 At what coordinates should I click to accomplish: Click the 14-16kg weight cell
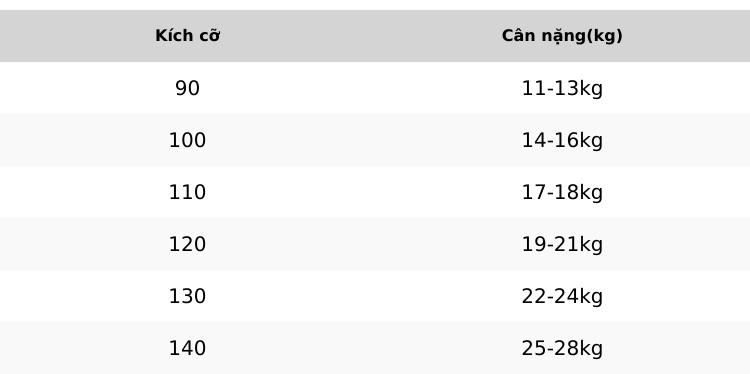point(562,140)
